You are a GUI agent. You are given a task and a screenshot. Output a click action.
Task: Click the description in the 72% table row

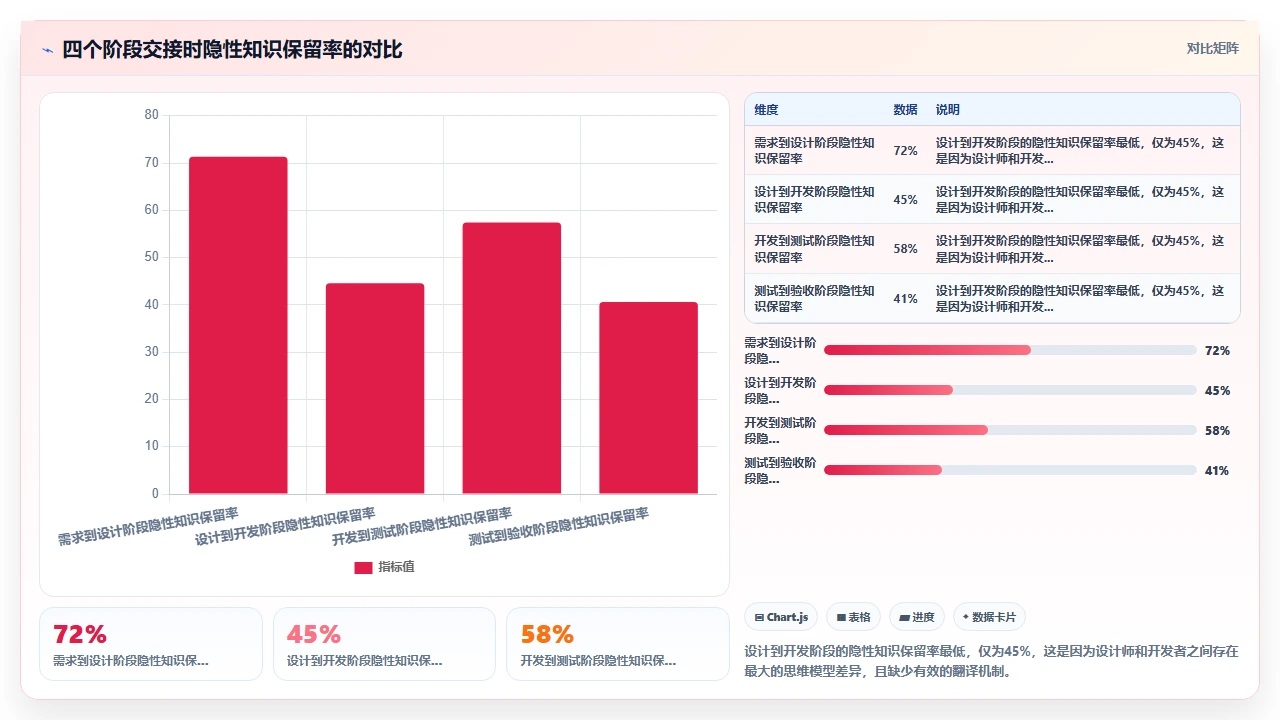coord(1080,151)
